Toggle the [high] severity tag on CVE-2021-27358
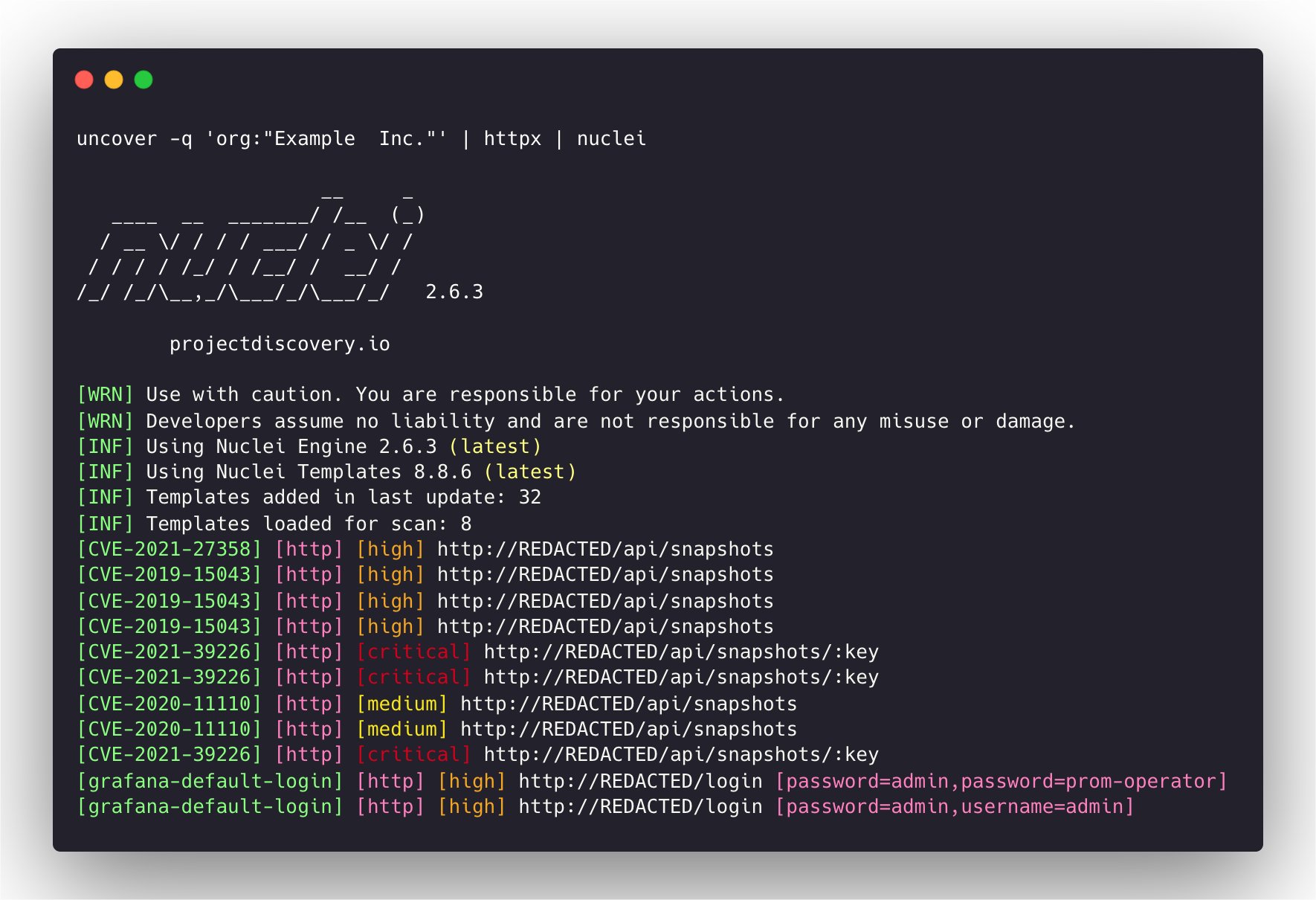 coord(390,549)
